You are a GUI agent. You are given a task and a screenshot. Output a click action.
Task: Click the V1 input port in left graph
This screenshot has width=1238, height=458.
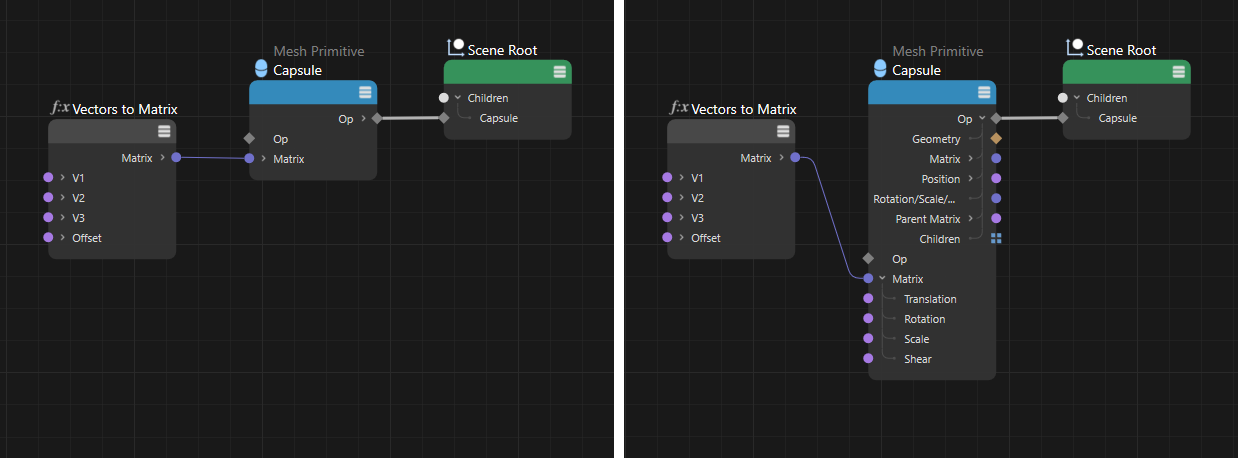(48, 177)
